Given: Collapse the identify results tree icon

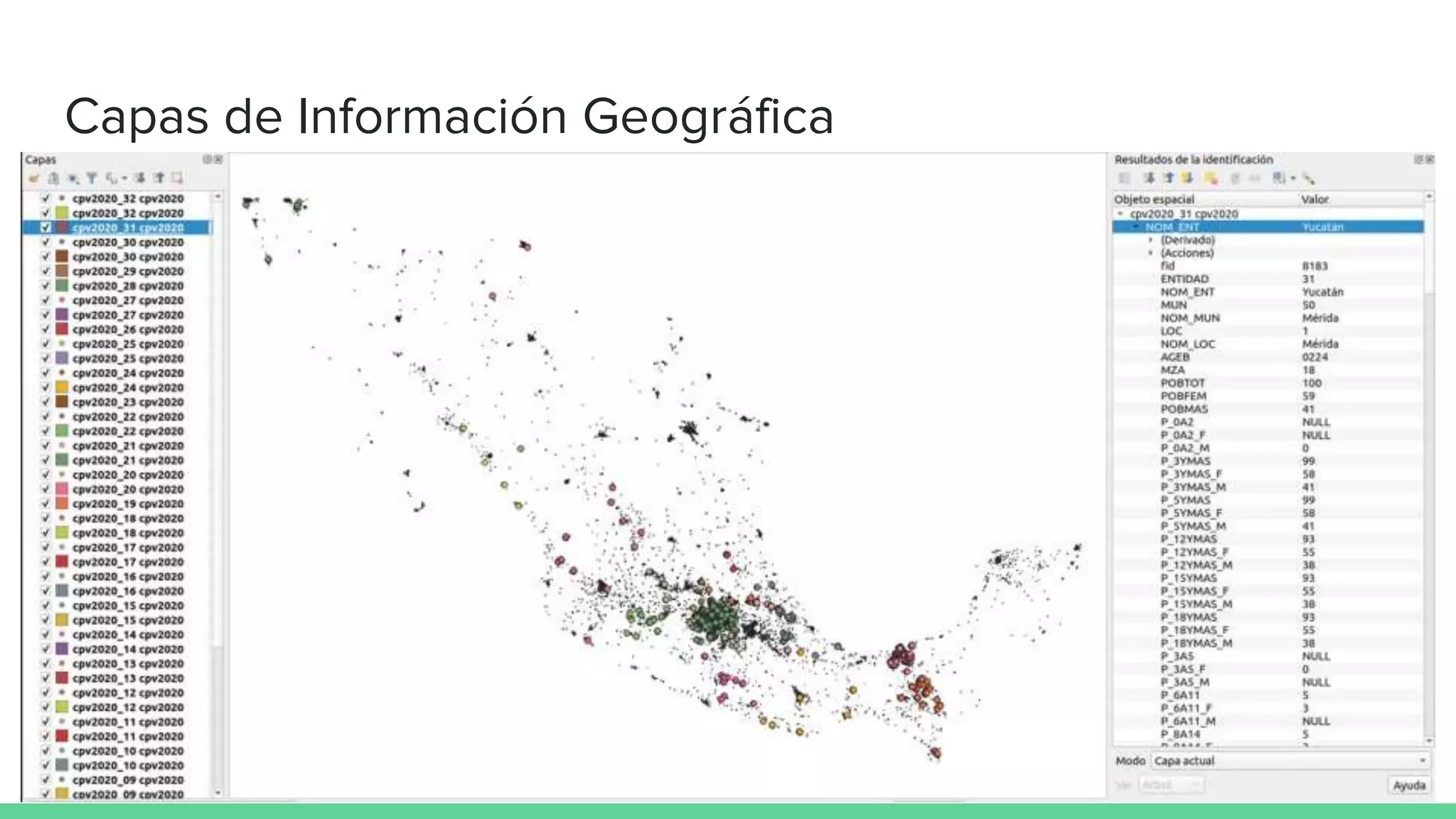Looking at the screenshot, I should [x=1168, y=178].
